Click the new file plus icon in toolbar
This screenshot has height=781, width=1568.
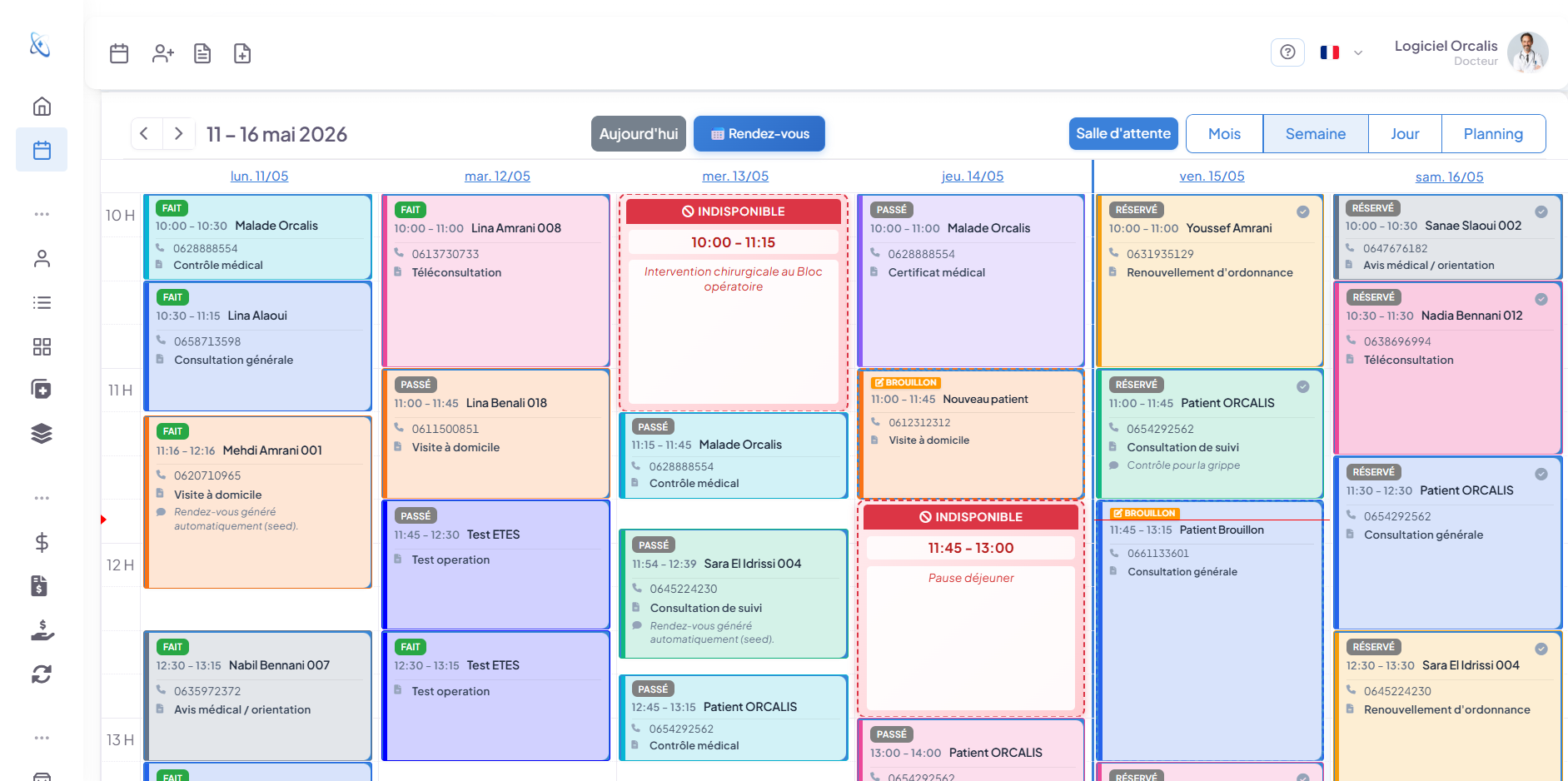(x=242, y=53)
